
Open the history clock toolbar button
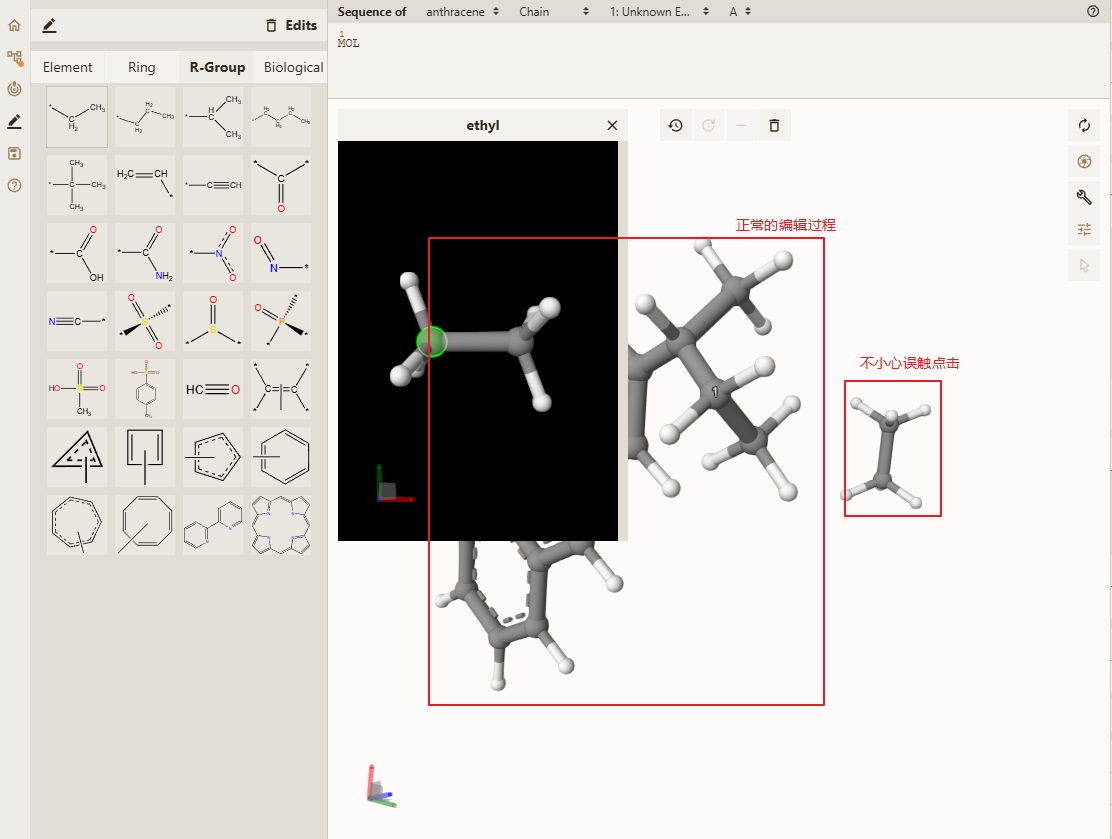pos(676,126)
